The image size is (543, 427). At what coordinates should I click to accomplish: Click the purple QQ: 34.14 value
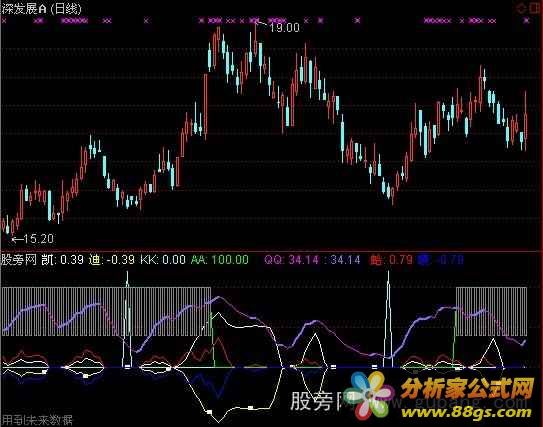click(292, 260)
